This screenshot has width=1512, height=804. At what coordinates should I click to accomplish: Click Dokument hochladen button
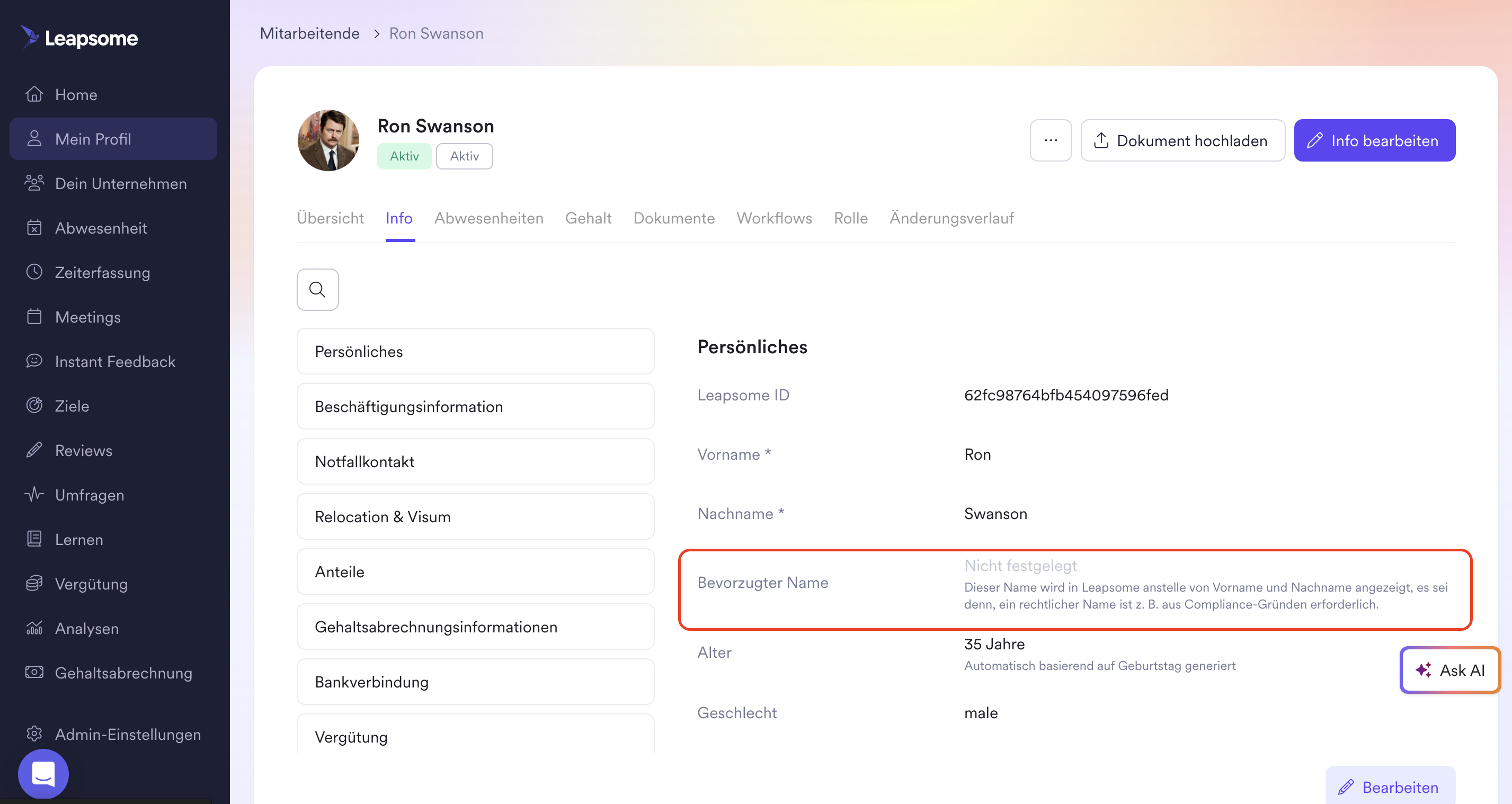pos(1182,140)
